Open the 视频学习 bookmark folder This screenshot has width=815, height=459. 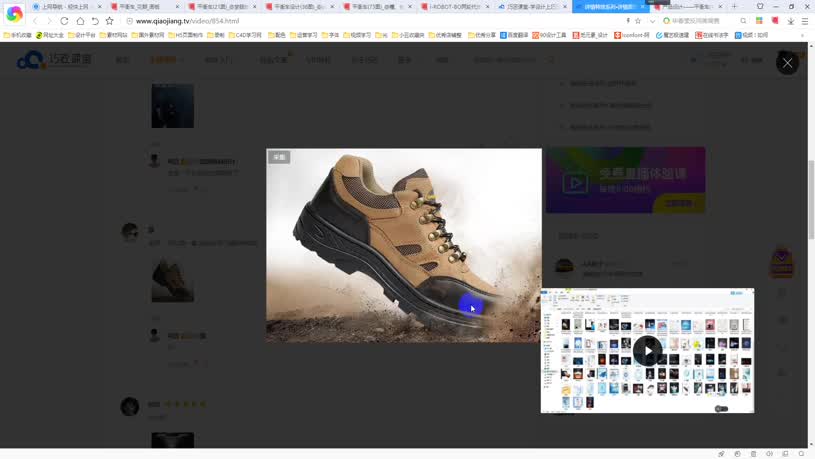point(357,35)
